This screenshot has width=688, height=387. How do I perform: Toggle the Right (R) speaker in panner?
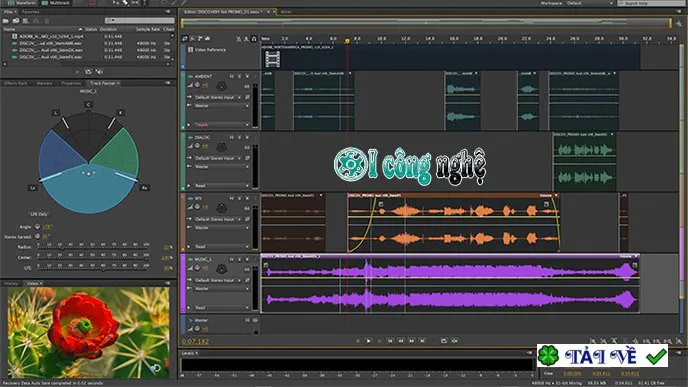point(120,113)
